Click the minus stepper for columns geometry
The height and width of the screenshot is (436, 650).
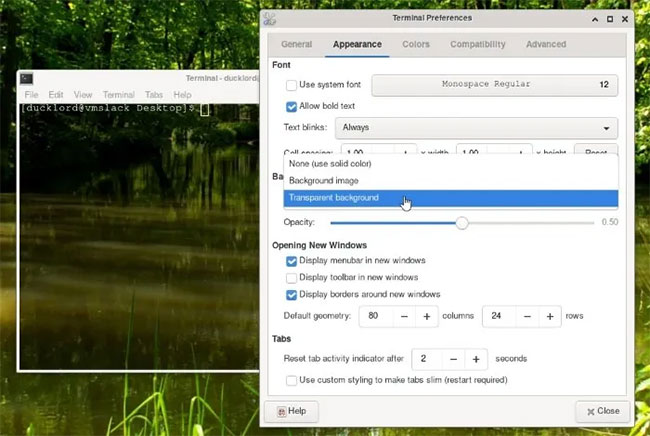tap(405, 316)
